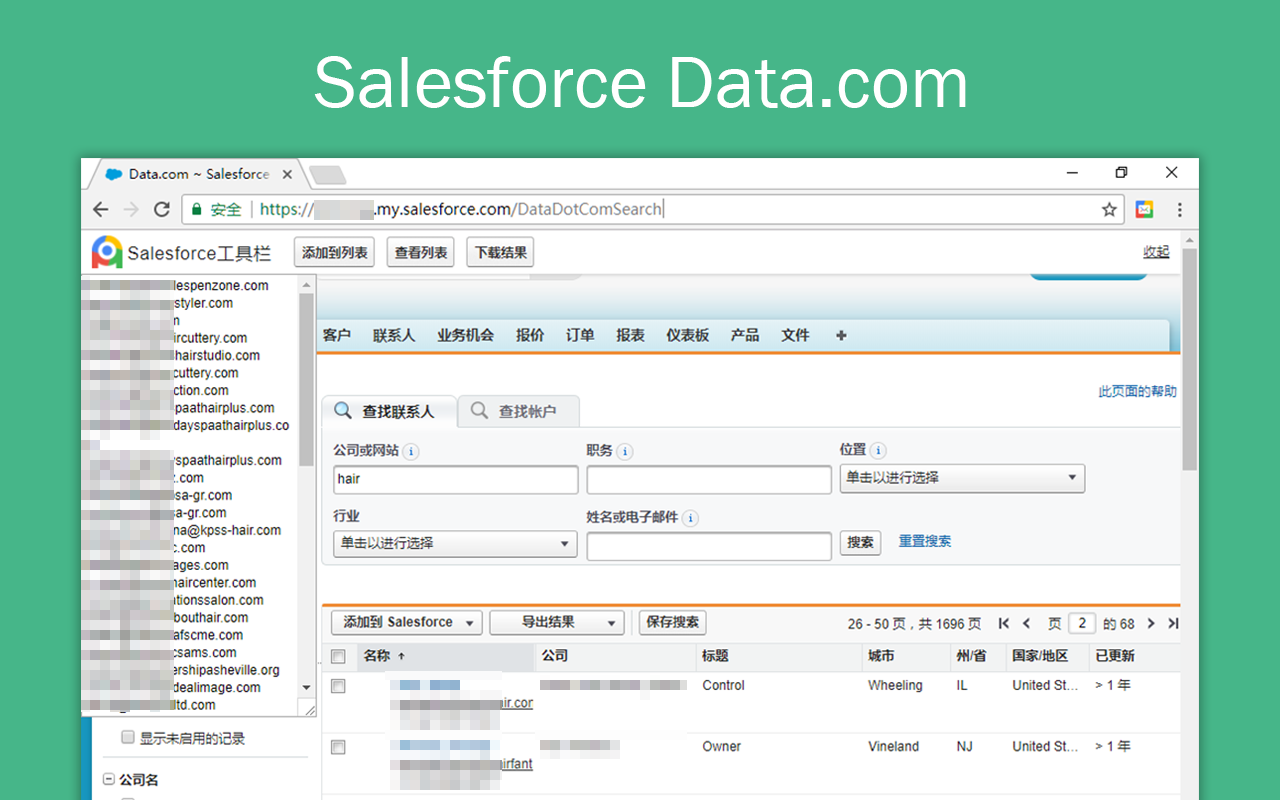Open the 联系人 navigation tab
The height and width of the screenshot is (800, 1280).
pos(394,336)
